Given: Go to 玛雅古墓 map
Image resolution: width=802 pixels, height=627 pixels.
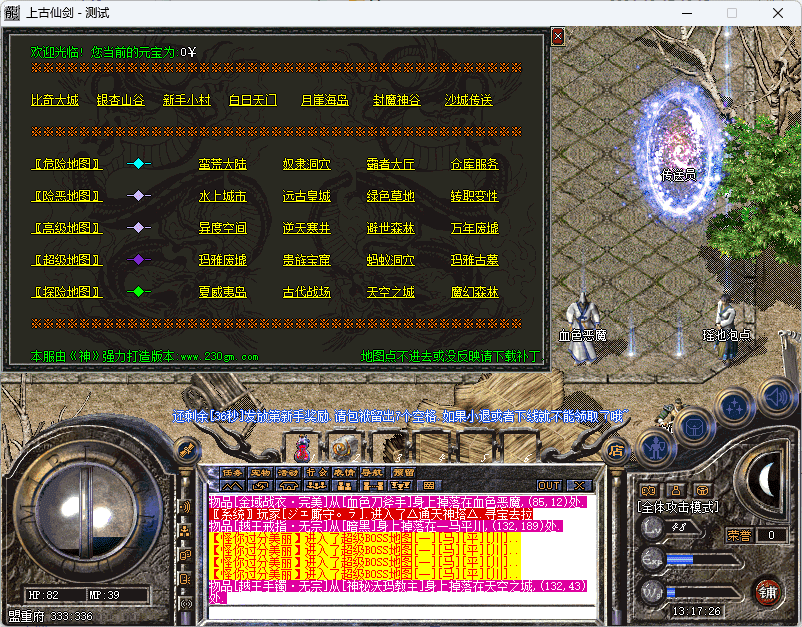Looking at the screenshot, I should (475, 260).
